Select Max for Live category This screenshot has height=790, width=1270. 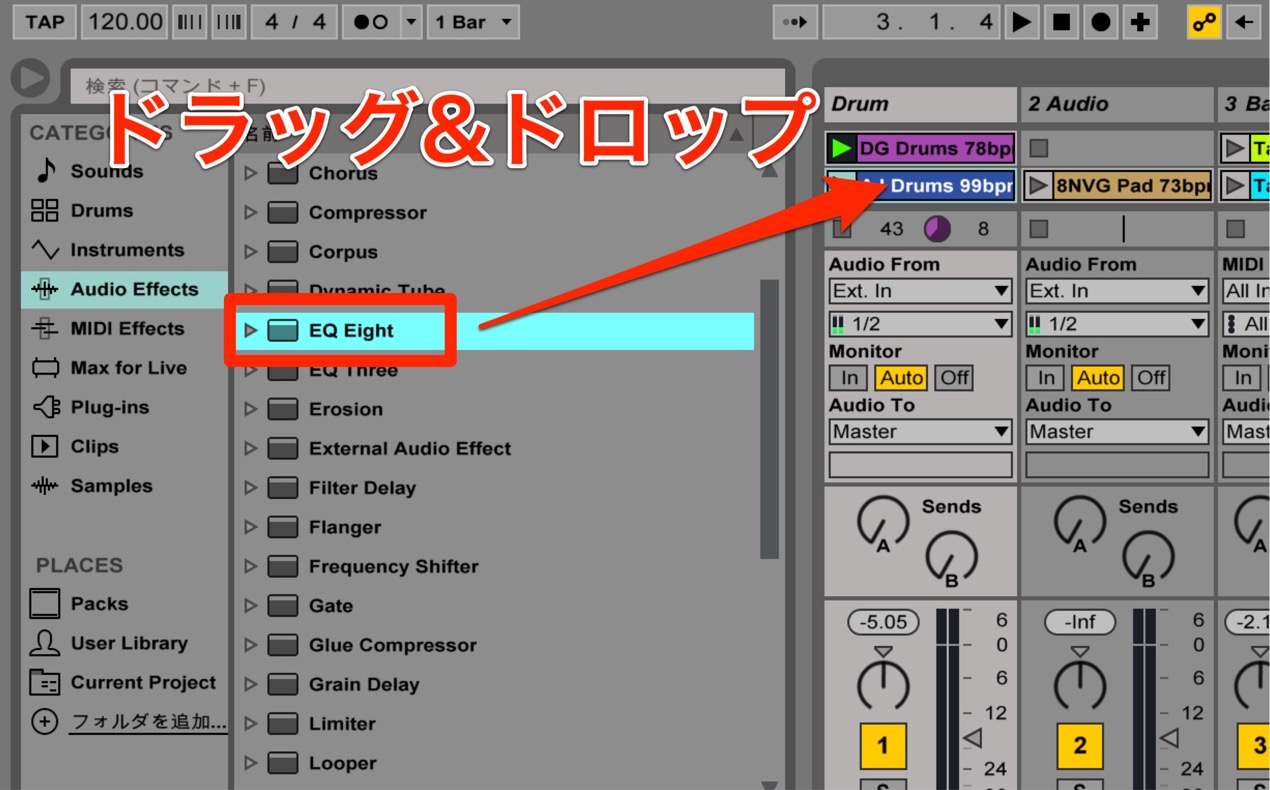(128, 368)
